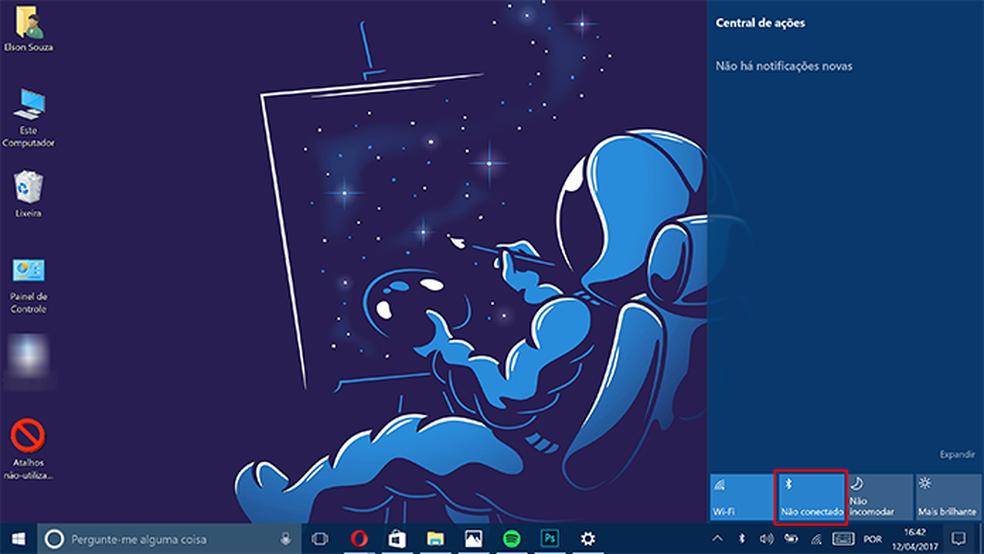Click the battery tray icon
The height and width of the screenshot is (554, 984).
[791, 539]
